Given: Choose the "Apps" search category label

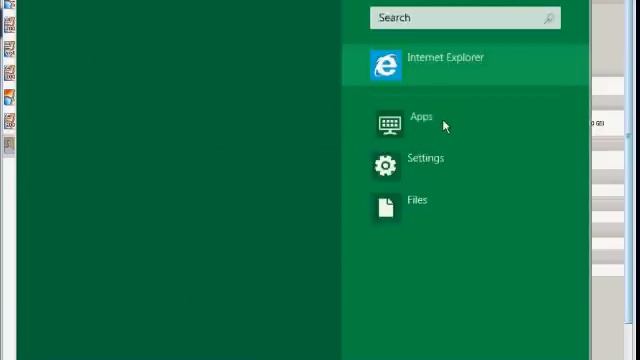Looking at the screenshot, I should pos(421,117).
